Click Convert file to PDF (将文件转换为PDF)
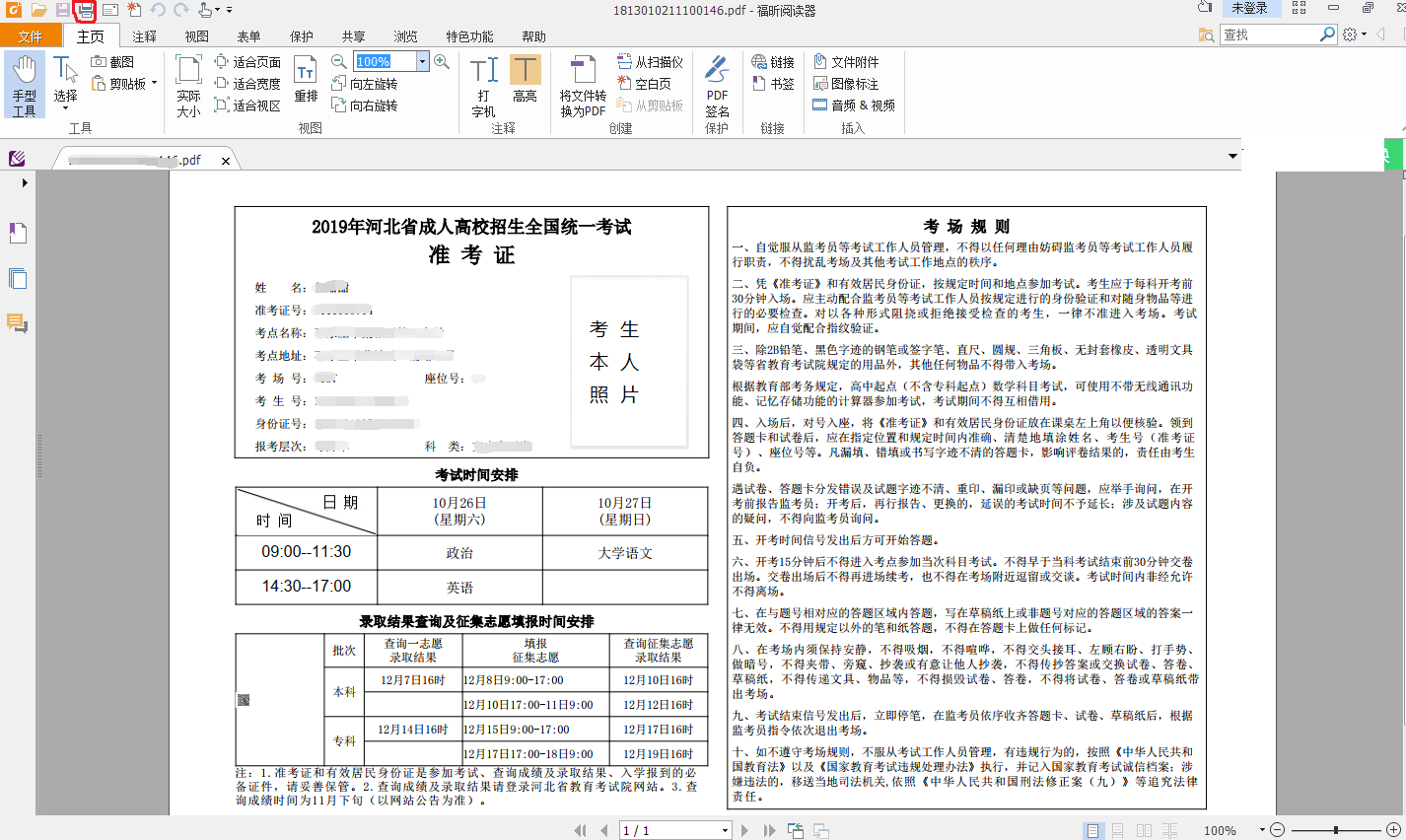1406x840 pixels. 583,86
